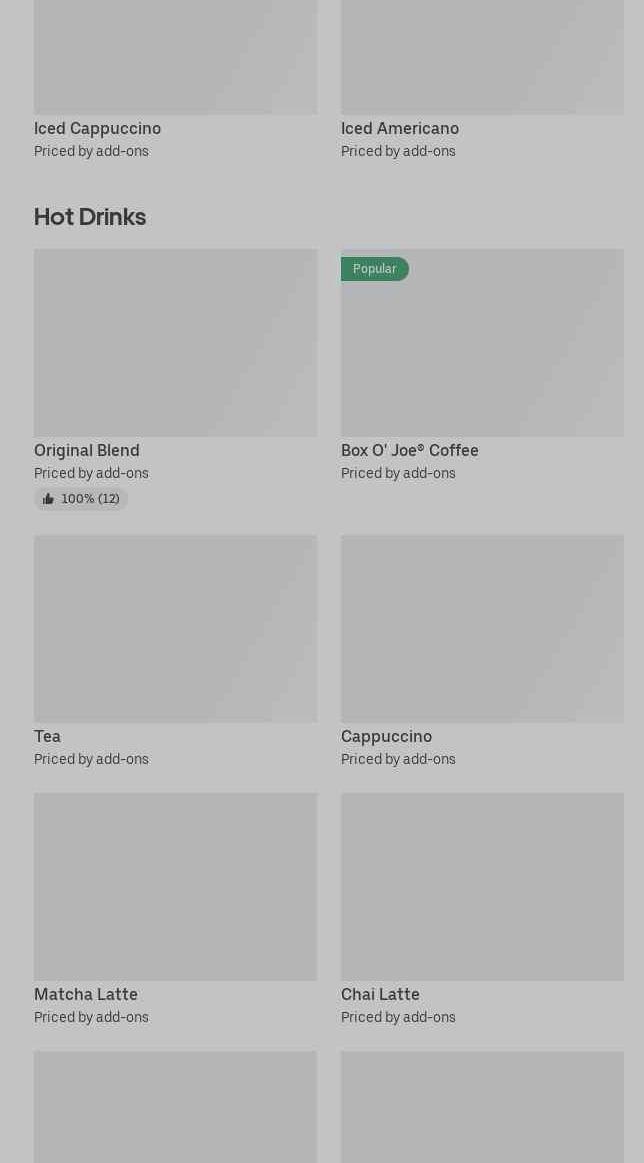Click the Matcha Latte item name
Screen dimensions: 644x1163
[x=86, y=995]
